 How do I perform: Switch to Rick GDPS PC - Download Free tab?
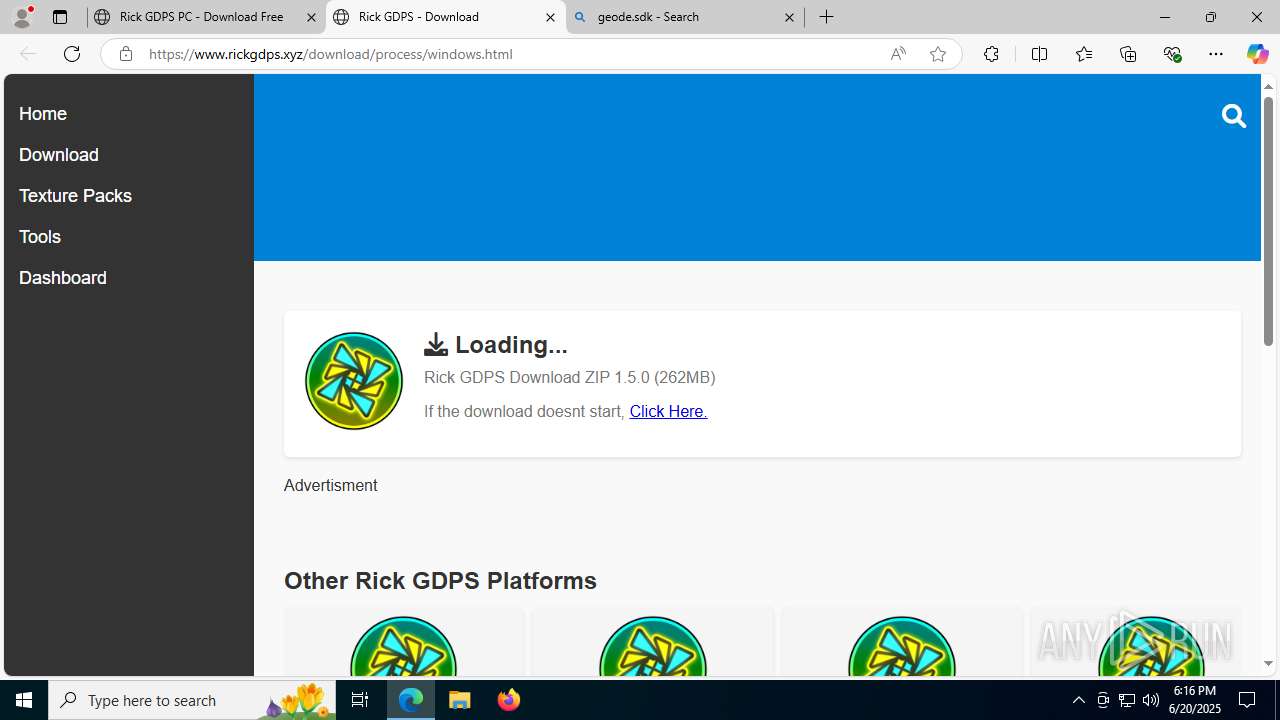(x=206, y=17)
